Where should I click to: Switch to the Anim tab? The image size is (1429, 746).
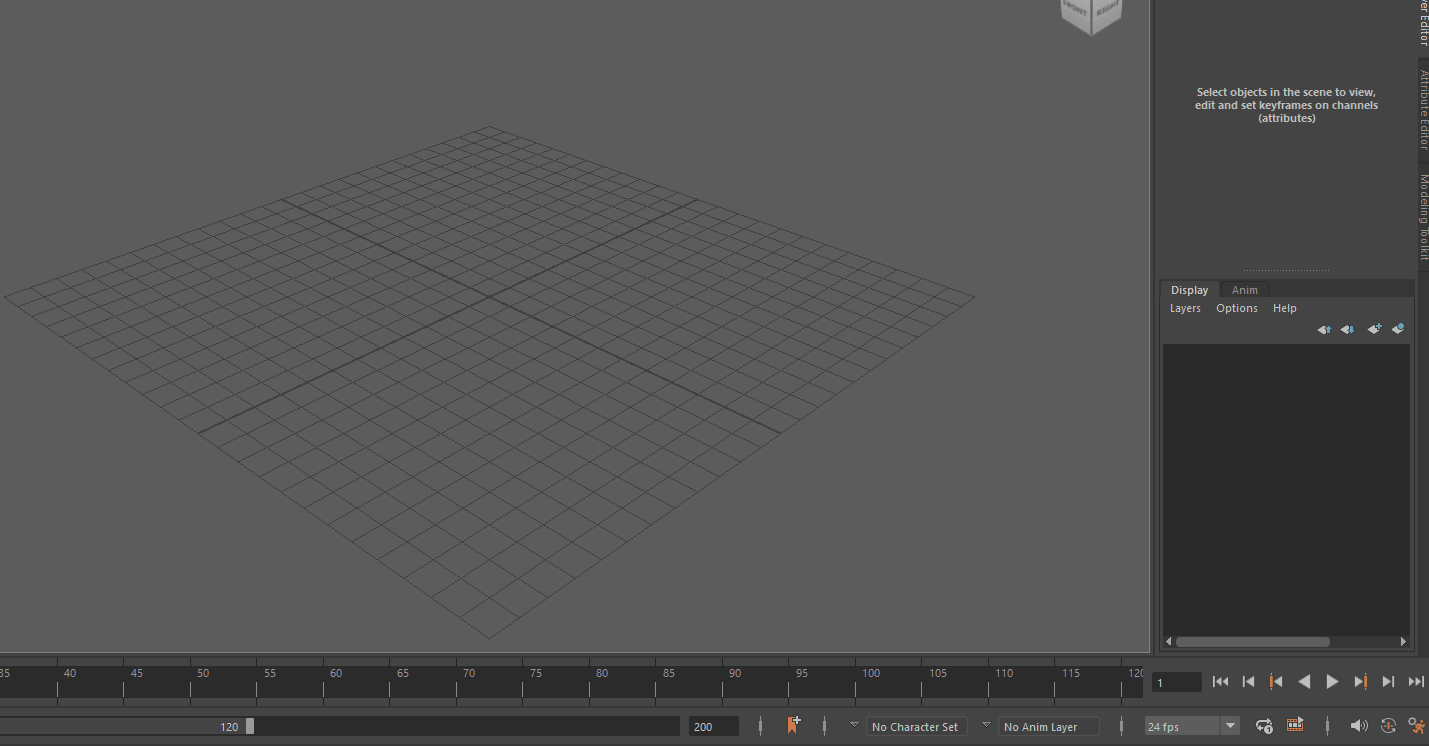1244,289
